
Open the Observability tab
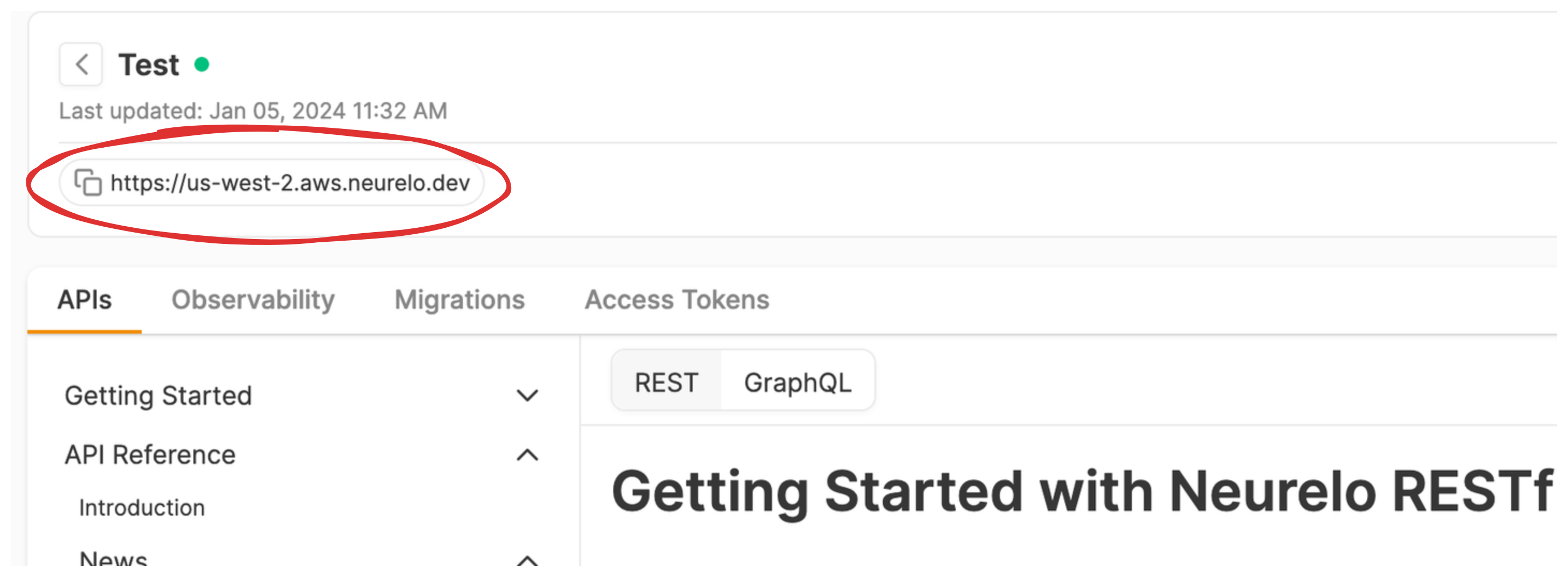(252, 300)
